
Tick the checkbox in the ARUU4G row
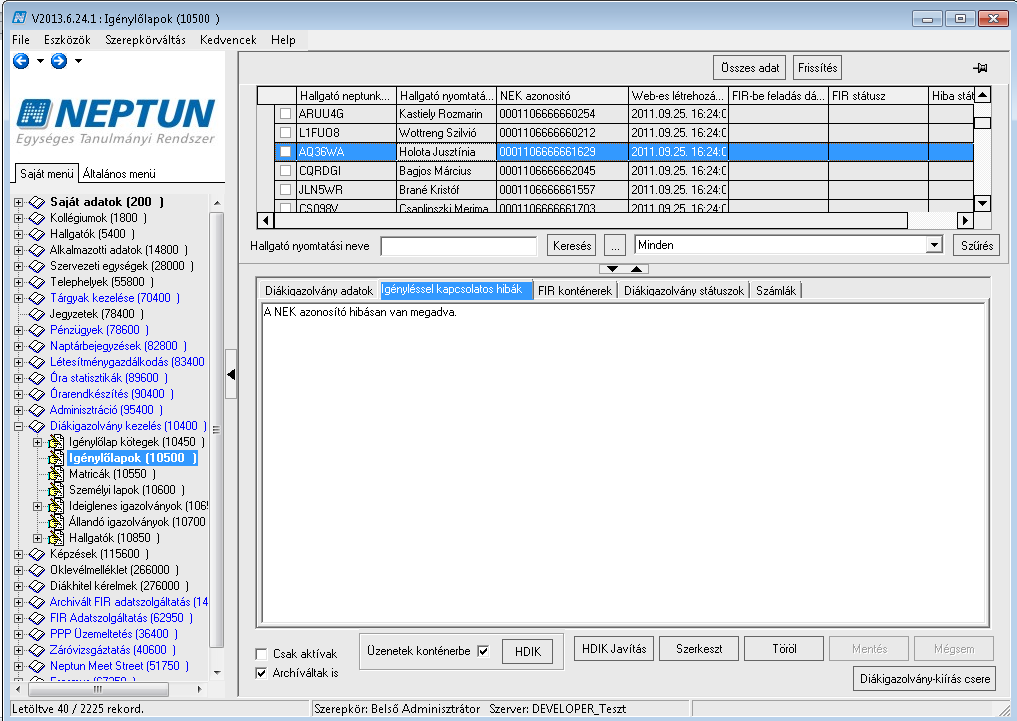pos(285,114)
